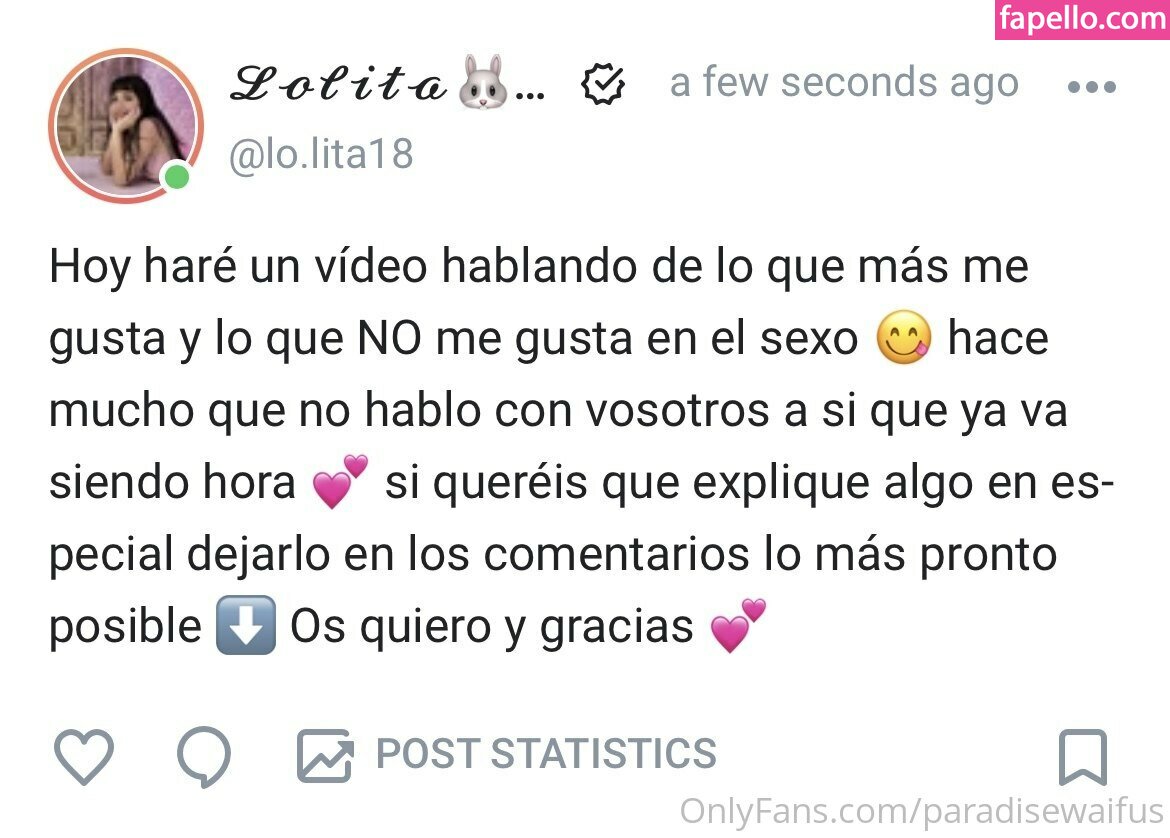
Task: Open the Lolita profile avatar picture
Action: pyautogui.click(x=125, y=126)
